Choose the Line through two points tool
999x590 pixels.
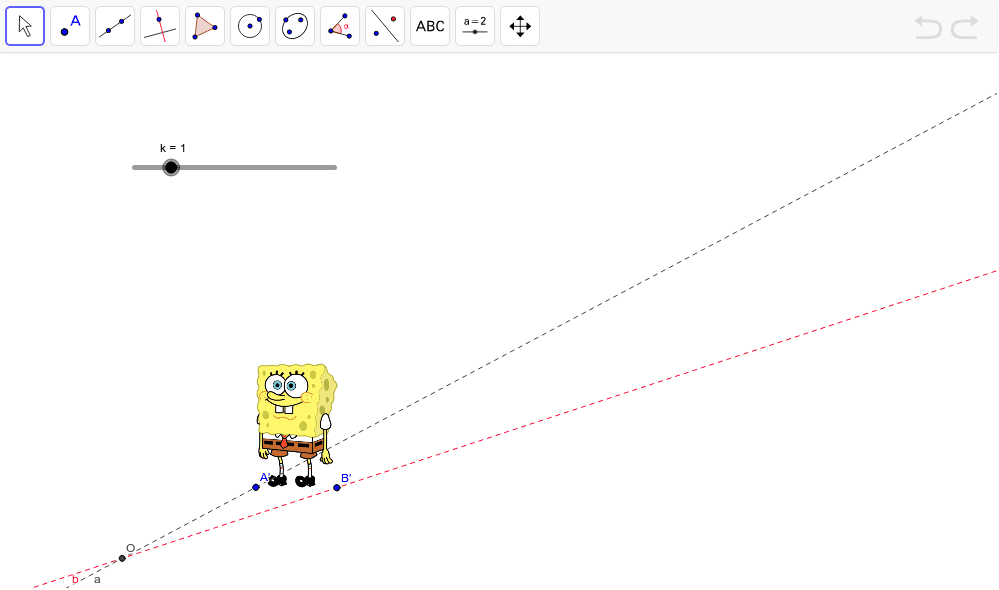coord(115,26)
